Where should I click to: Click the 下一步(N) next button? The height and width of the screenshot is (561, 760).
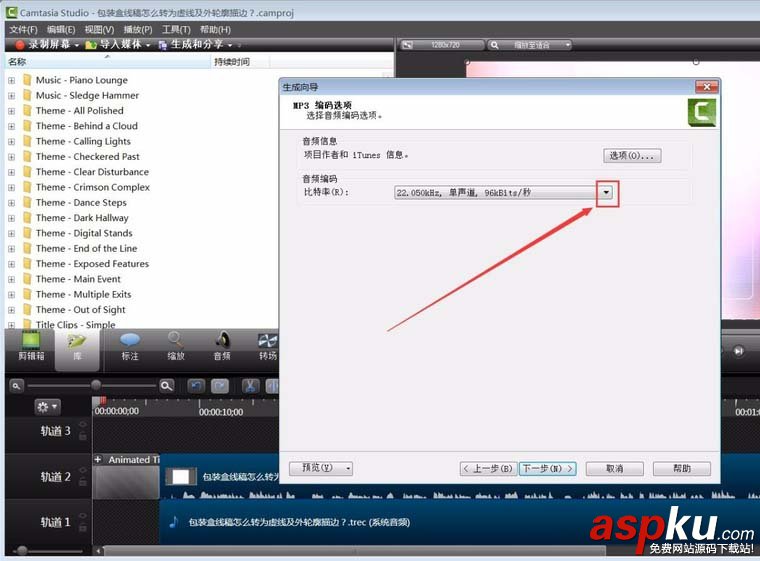point(547,468)
